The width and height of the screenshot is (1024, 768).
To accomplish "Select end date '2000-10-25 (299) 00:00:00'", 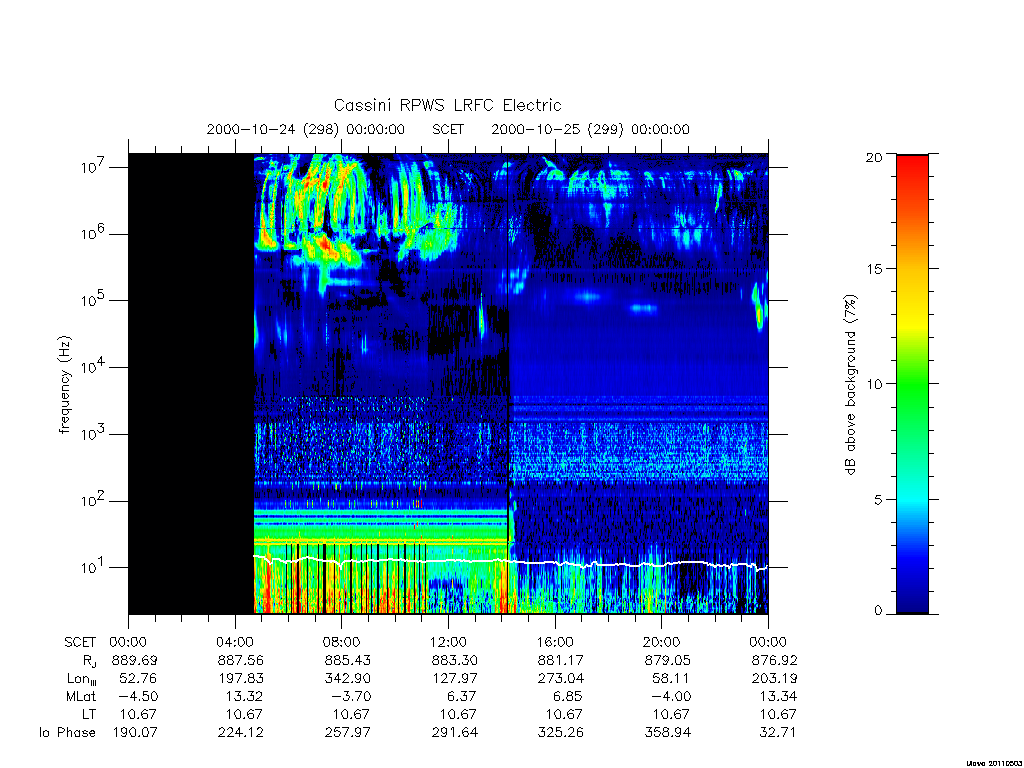I will (590, 129).
